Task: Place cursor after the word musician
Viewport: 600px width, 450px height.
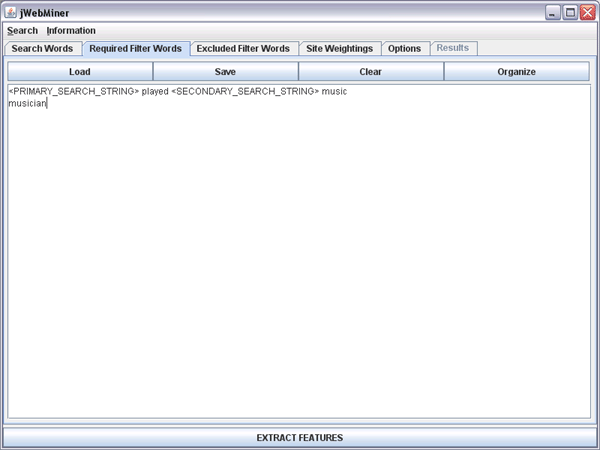Action: tap(48, 103)
